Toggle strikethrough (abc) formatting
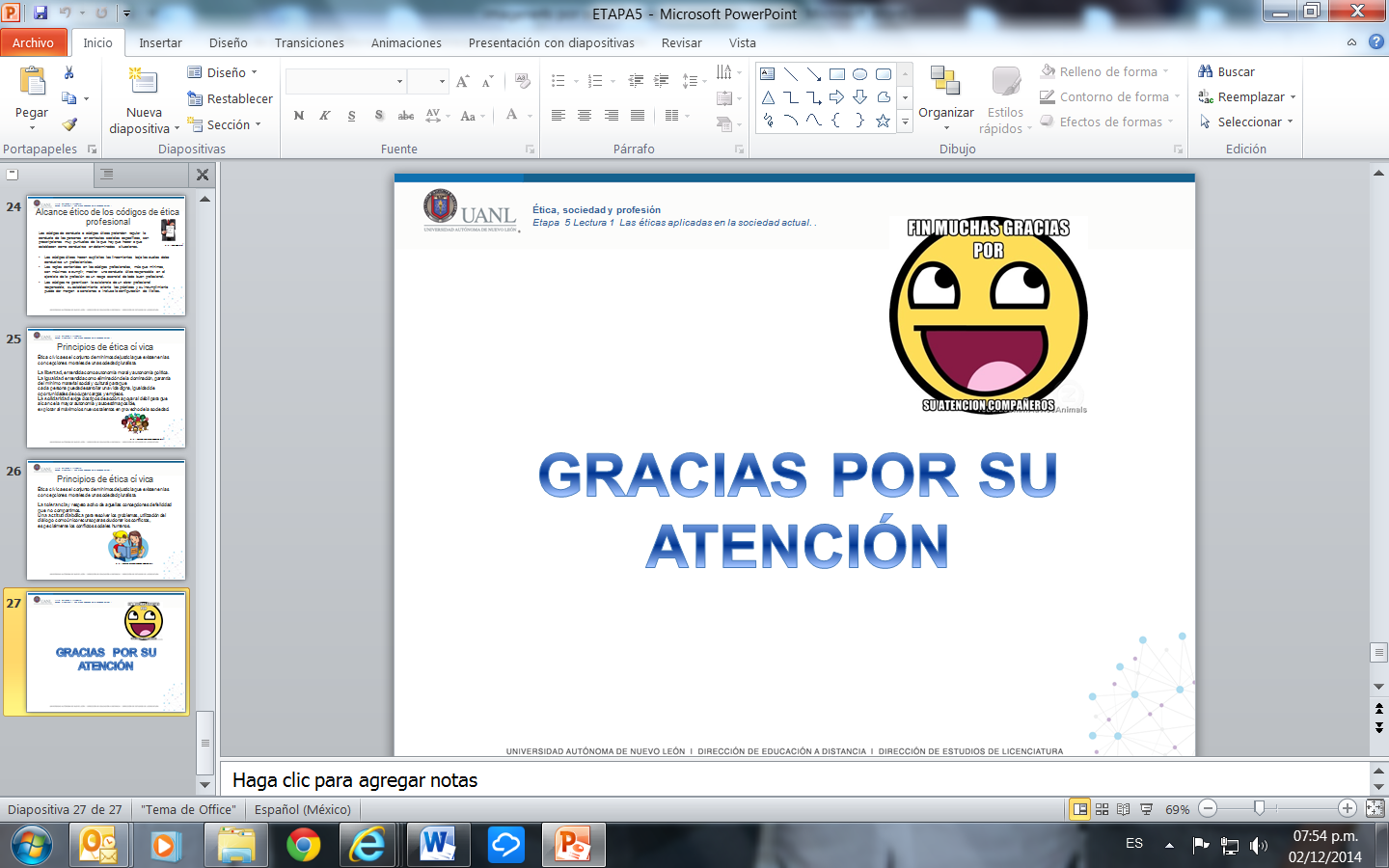Viewport: 1389px width, 868px height. (406, 116)
